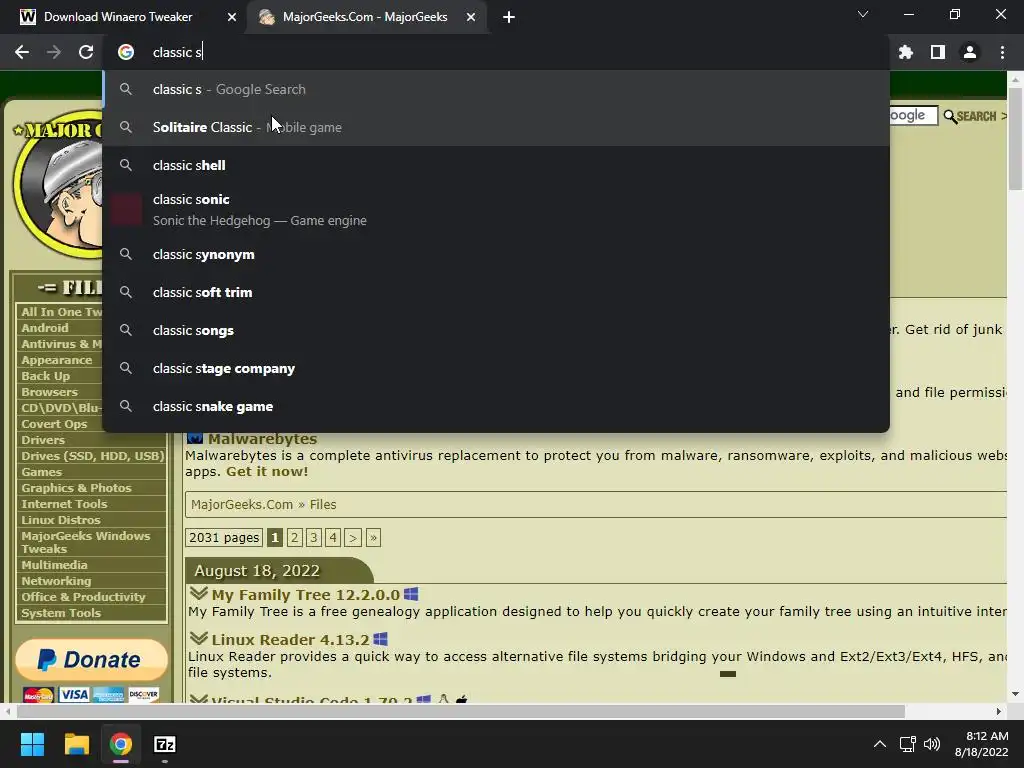Select 'classic songs' suggestion
The height and width of the screenshot is (768, 1024).
[496, 330]
